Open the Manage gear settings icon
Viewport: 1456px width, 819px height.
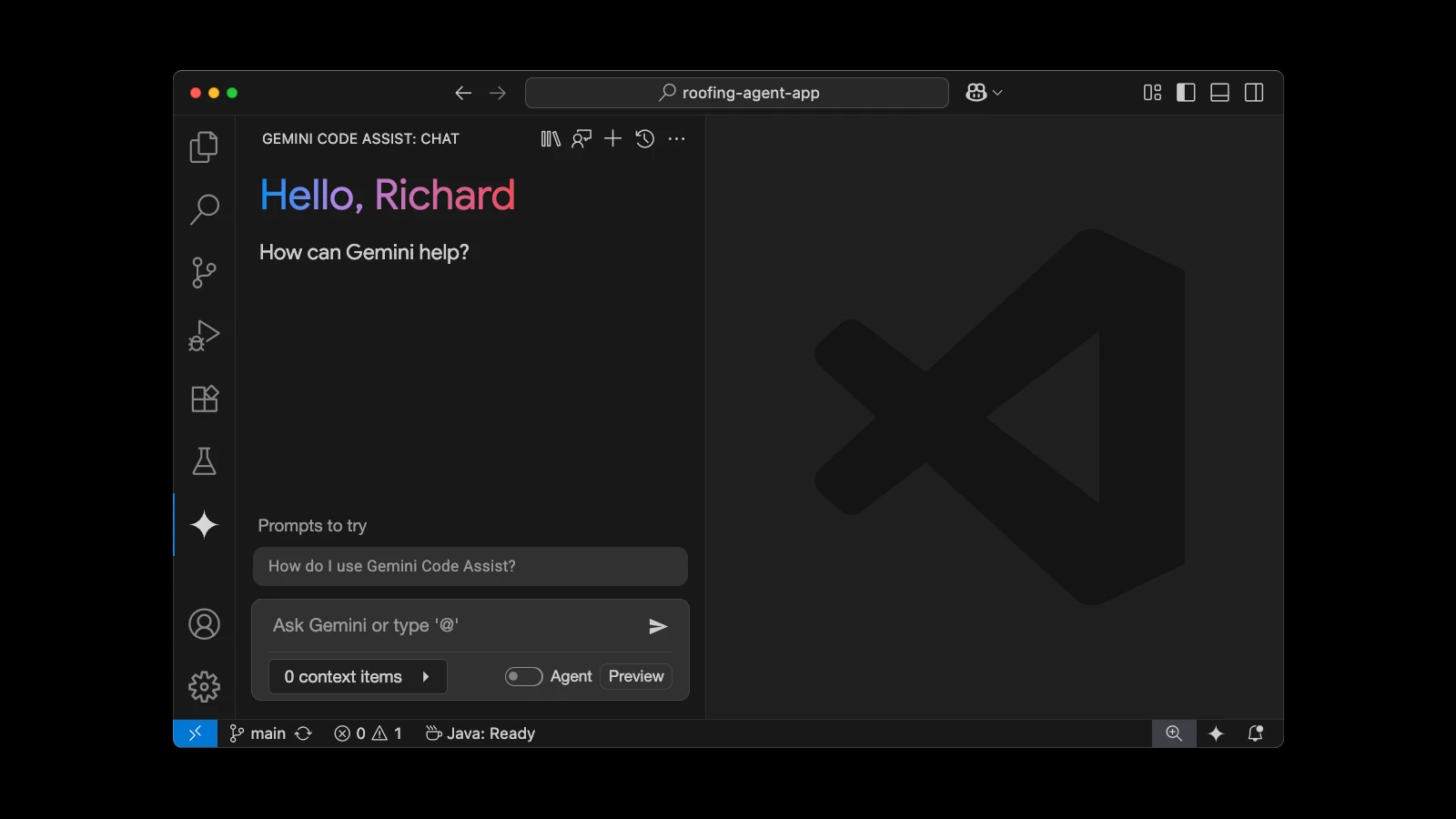click(x=204, y=686)
